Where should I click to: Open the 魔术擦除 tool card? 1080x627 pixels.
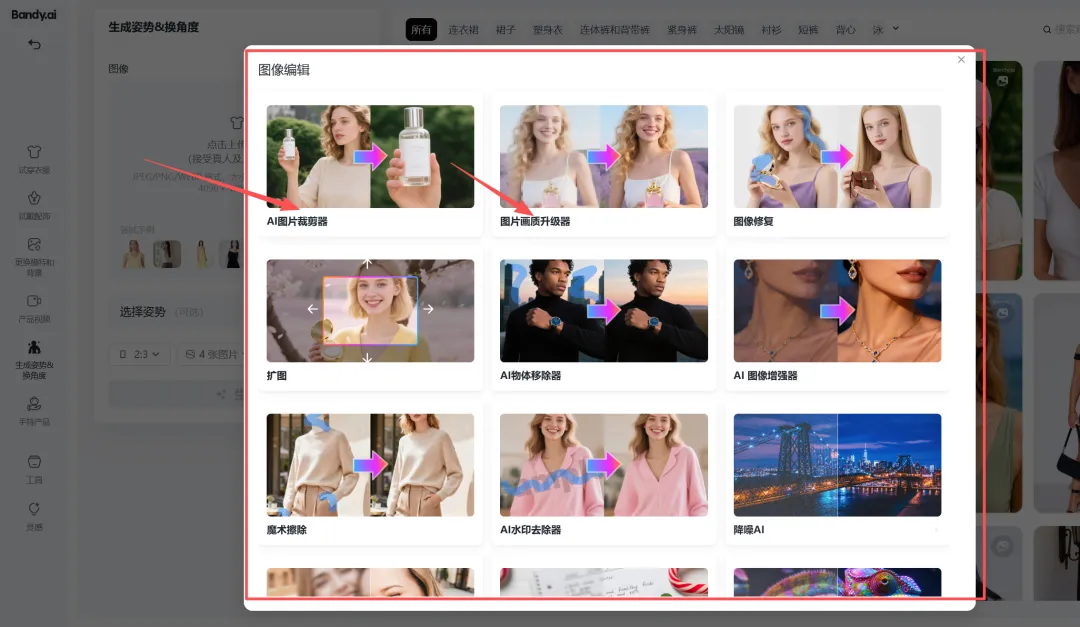370,475
